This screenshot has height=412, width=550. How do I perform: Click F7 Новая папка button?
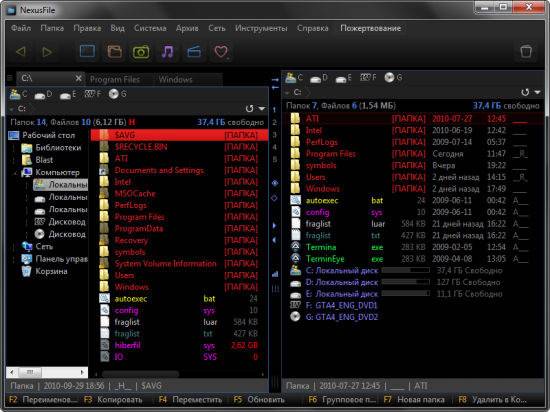click(x=414, y=400)
